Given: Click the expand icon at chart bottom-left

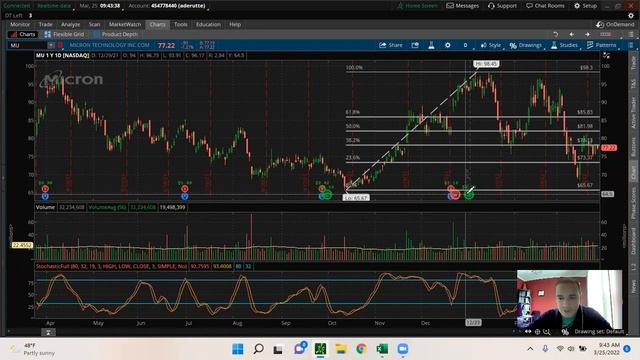Looking at the screenshot, I should coord(48,332).
